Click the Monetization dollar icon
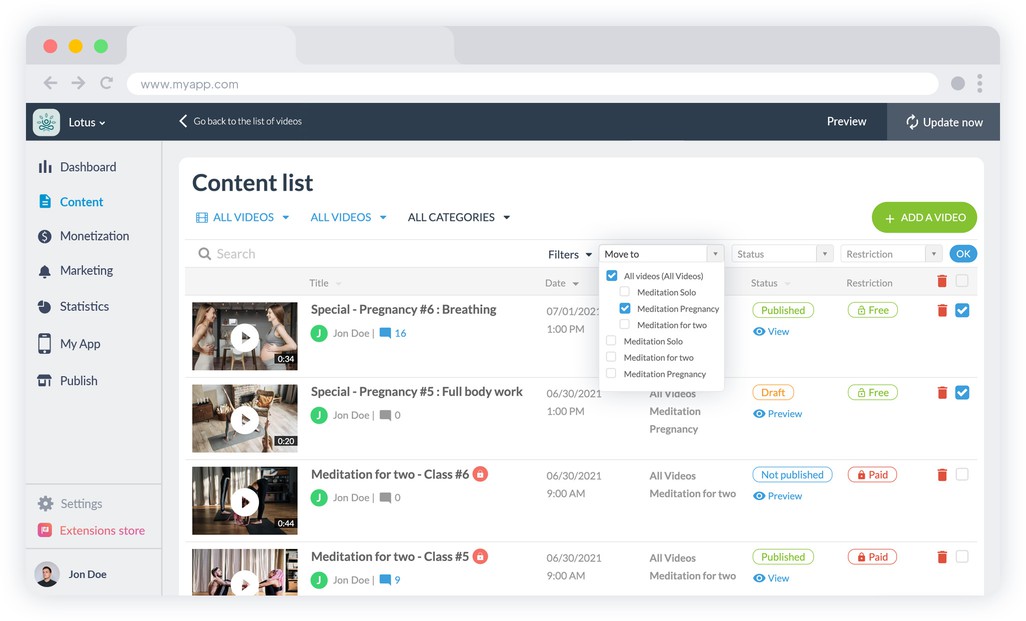Screen dimensions: 1026x621 [45, 237]
